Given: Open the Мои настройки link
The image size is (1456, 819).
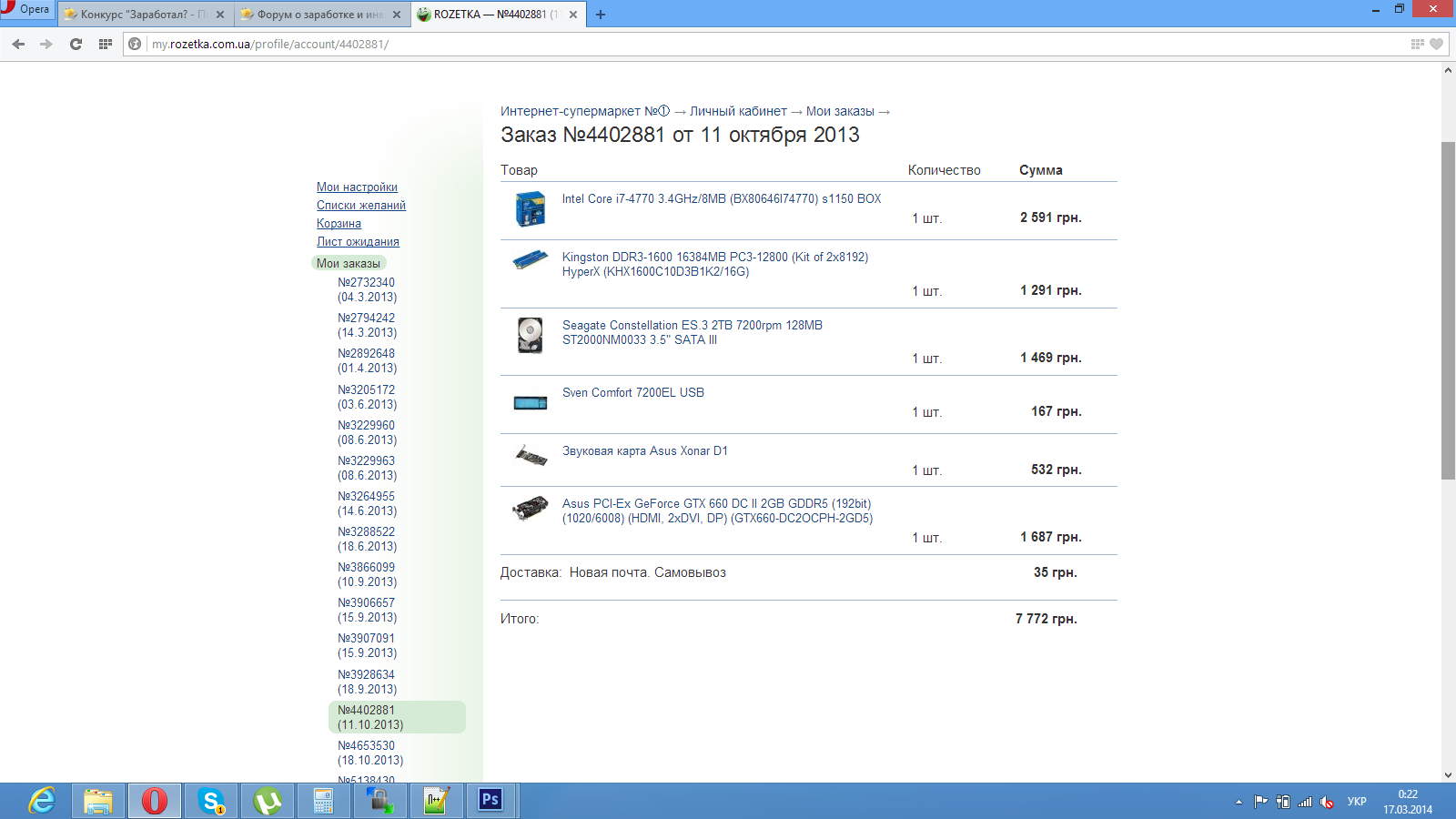Looking at the screenshot, I should click(357, 187).
